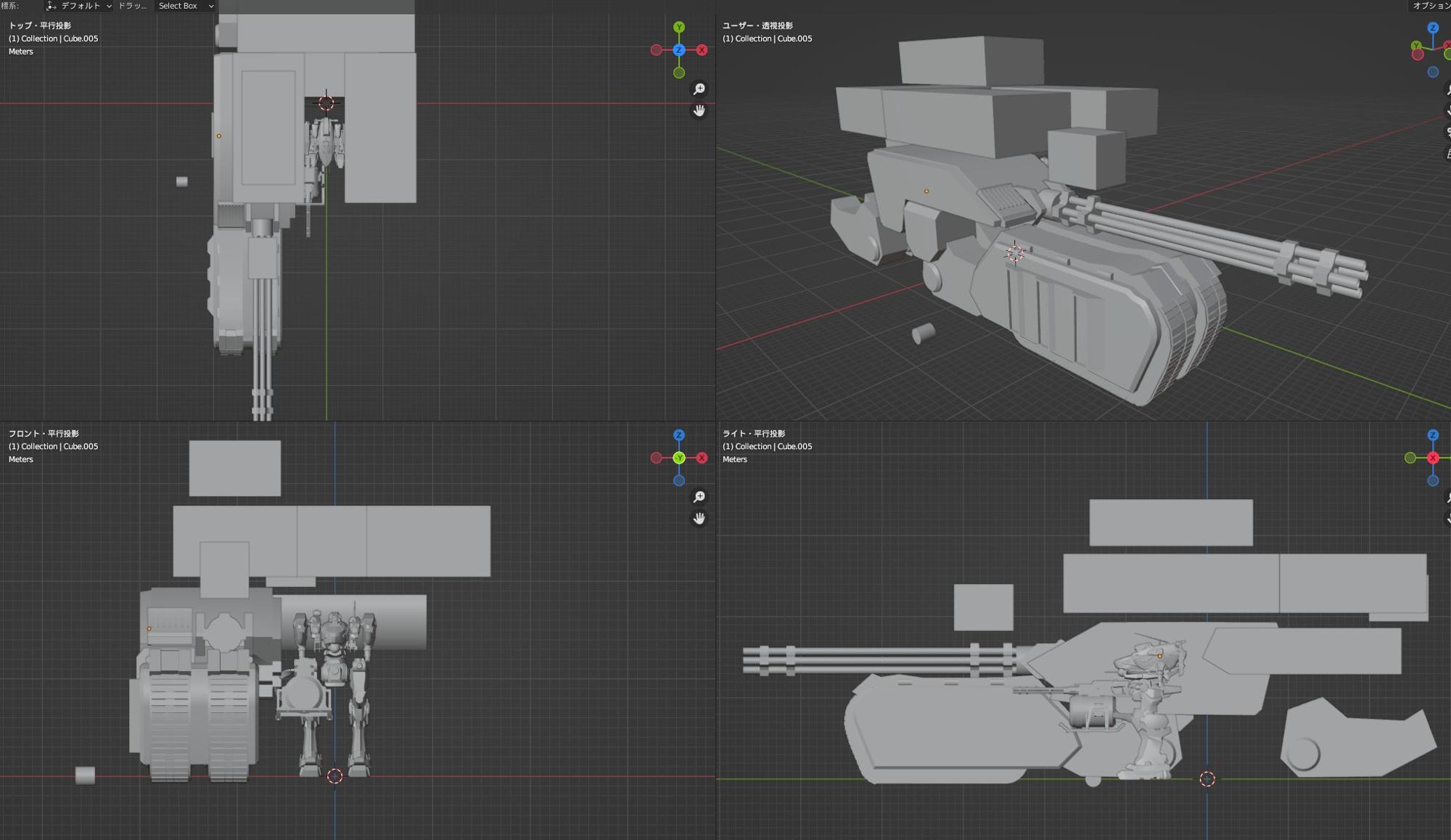Select the small cube in top view

182,181
